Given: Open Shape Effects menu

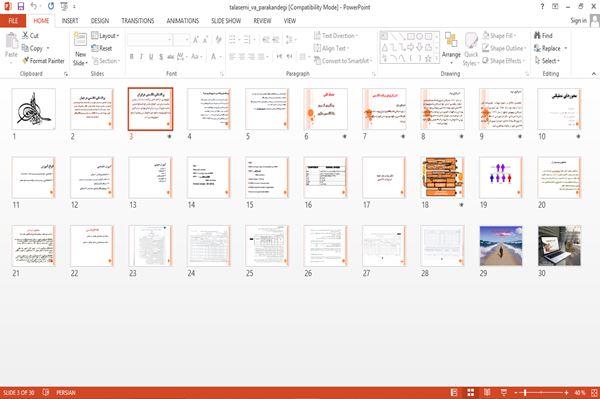Looking at the screenshot, I should click(504, 60).
